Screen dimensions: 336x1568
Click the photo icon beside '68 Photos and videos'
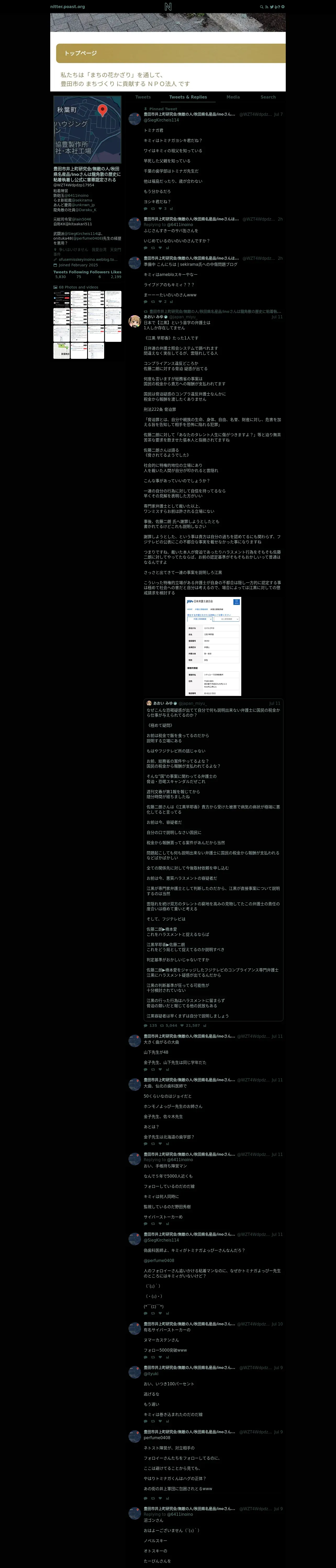click(x=55, y=287)
